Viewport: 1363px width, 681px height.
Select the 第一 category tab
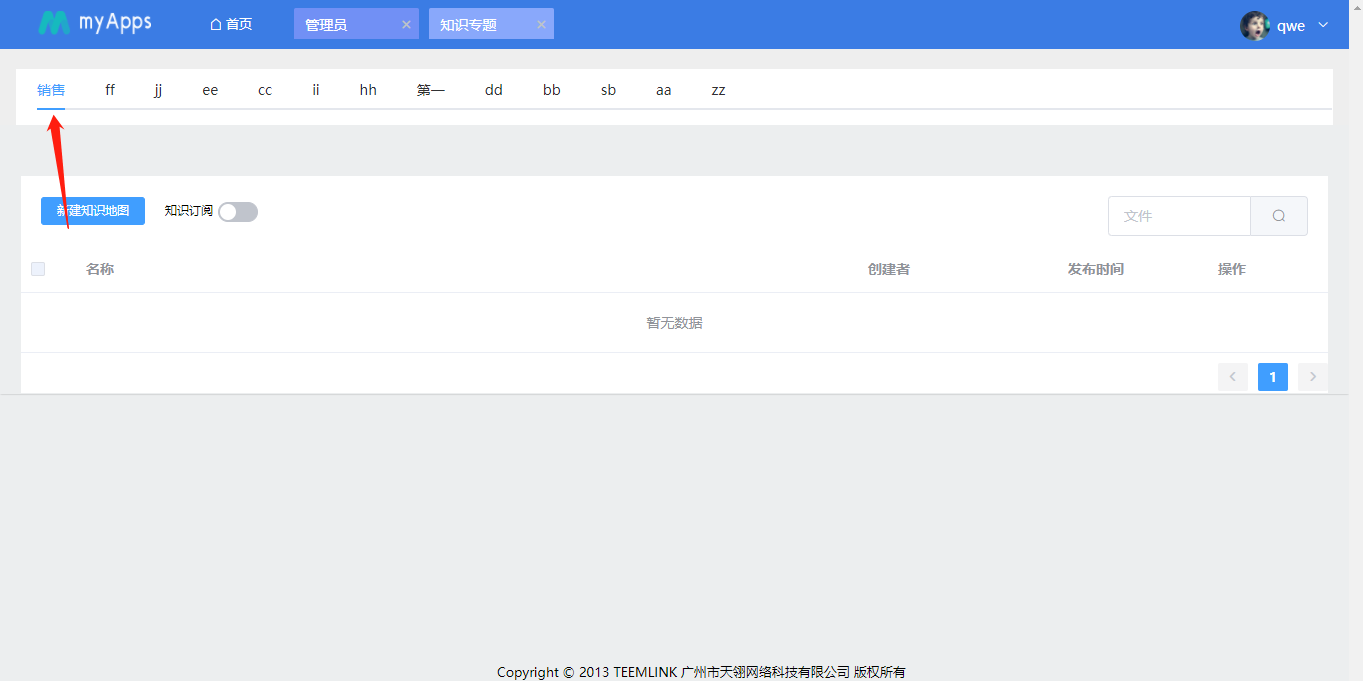(x=431, y=90)
